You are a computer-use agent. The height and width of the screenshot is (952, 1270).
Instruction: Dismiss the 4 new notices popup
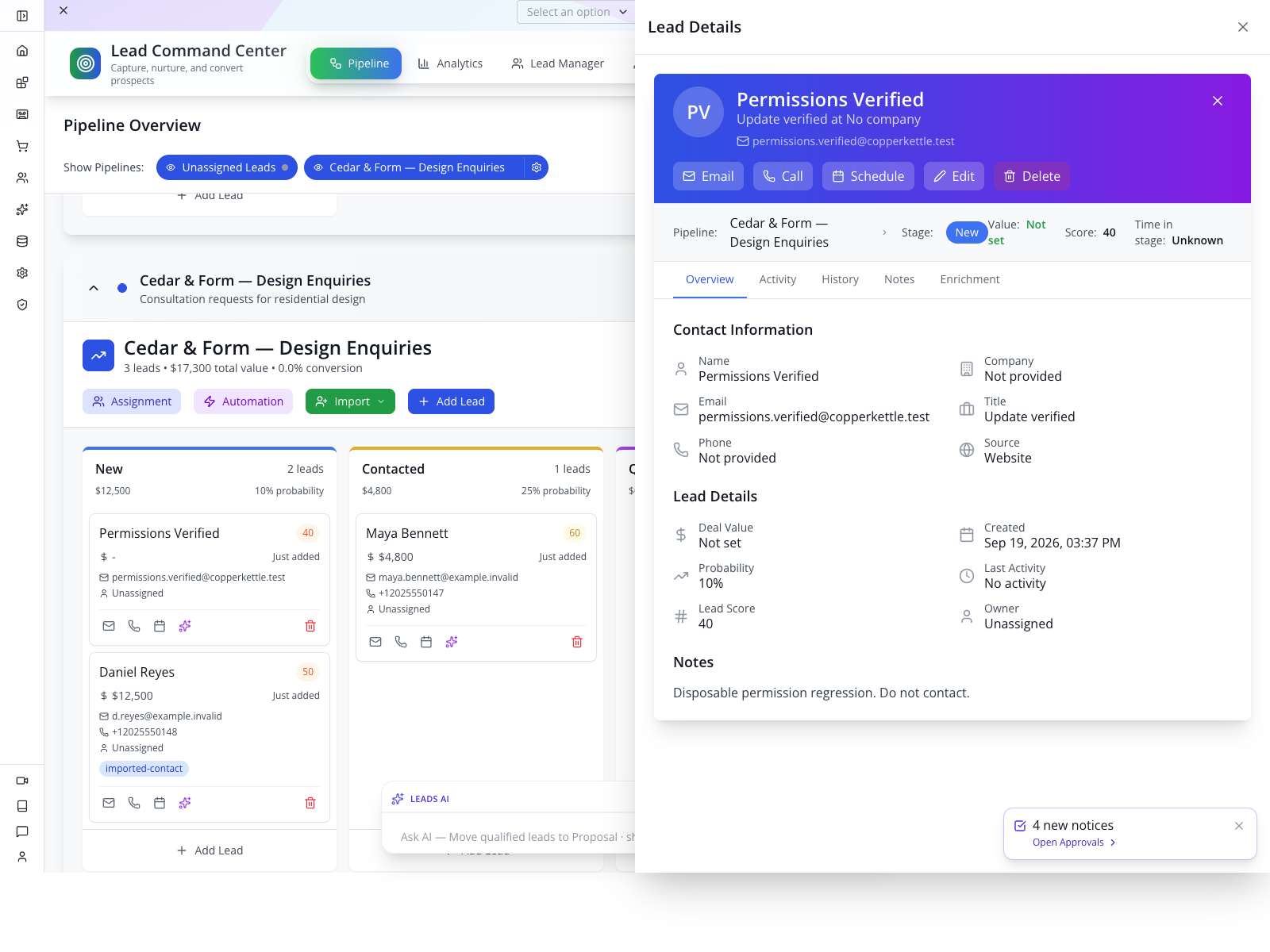(1239, 826)
